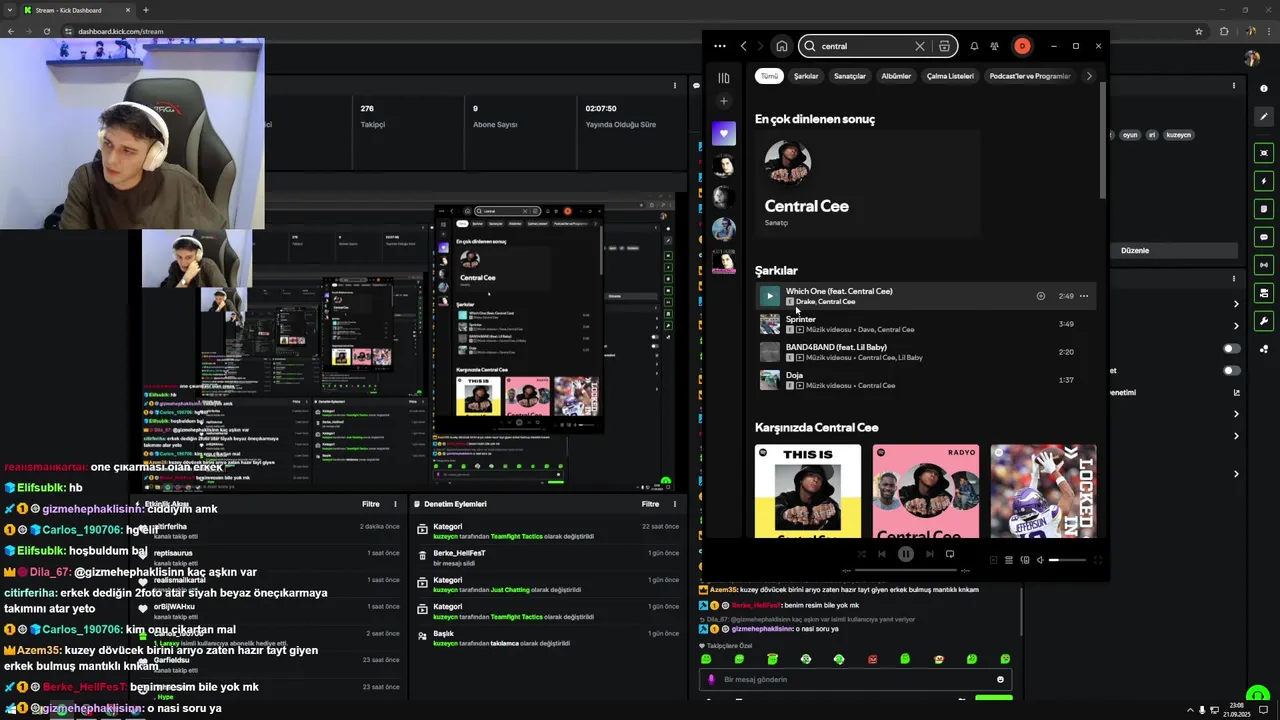The width and height of the screenshot is (1280, 720).
Task: Toggle repeat in Spotify player
Action: point(950,554)
